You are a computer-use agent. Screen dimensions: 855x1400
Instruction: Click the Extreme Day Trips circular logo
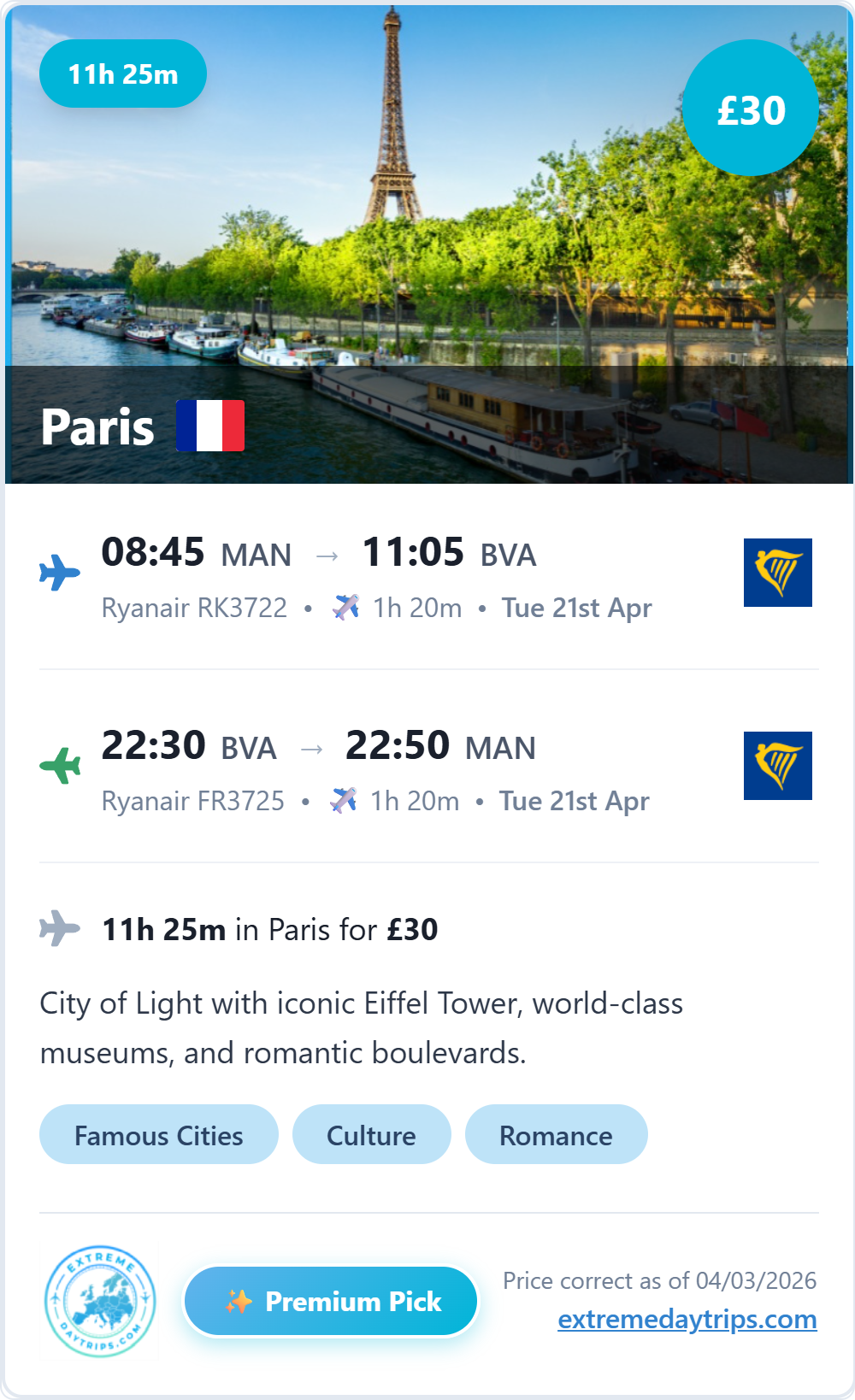[x=100, y=1302]
